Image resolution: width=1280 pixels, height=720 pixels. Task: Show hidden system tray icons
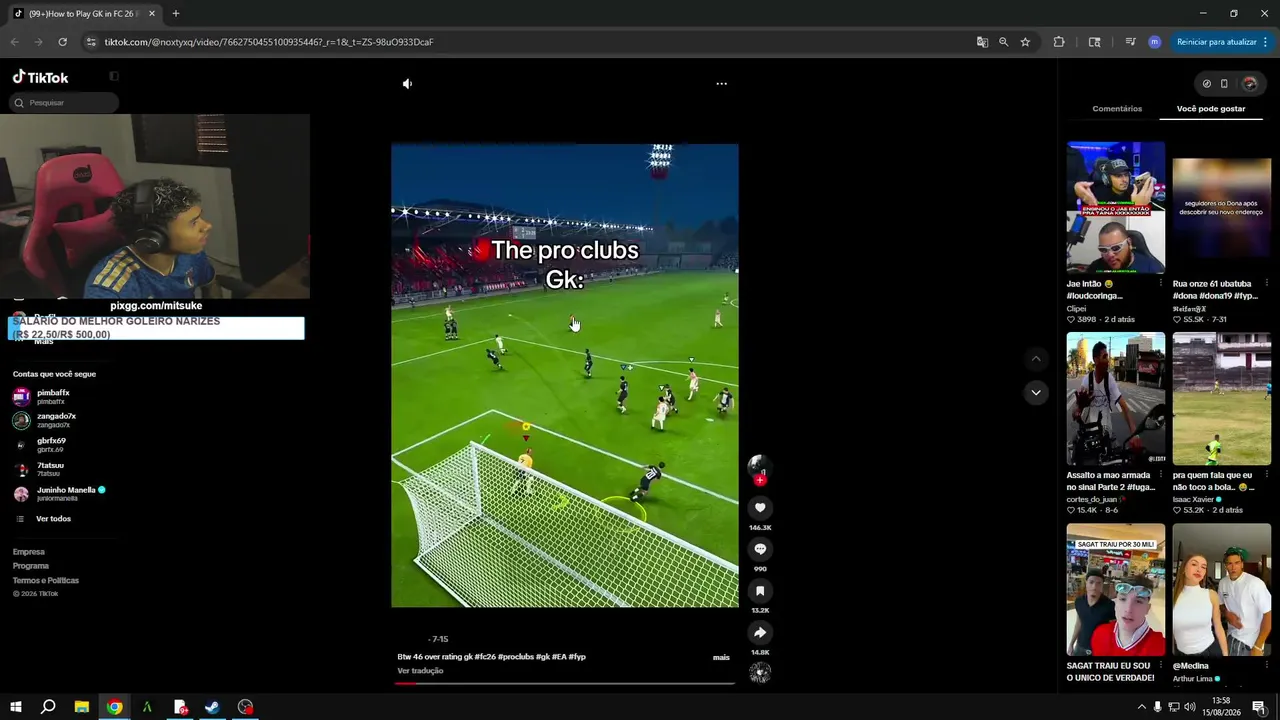click(x=1141, y=707)
